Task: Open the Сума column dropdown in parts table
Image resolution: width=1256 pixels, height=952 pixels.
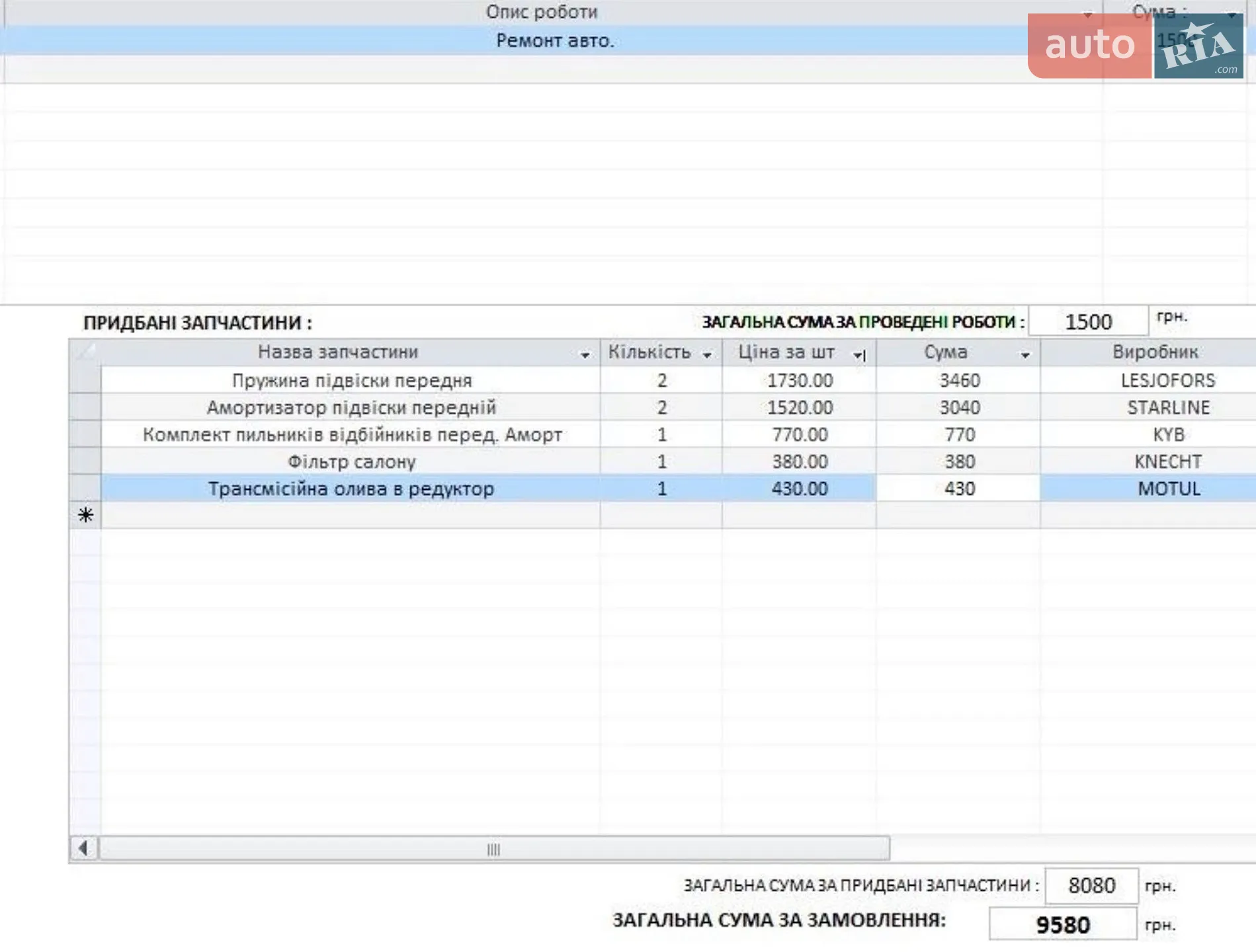Action: click(x=1025, y=355)
